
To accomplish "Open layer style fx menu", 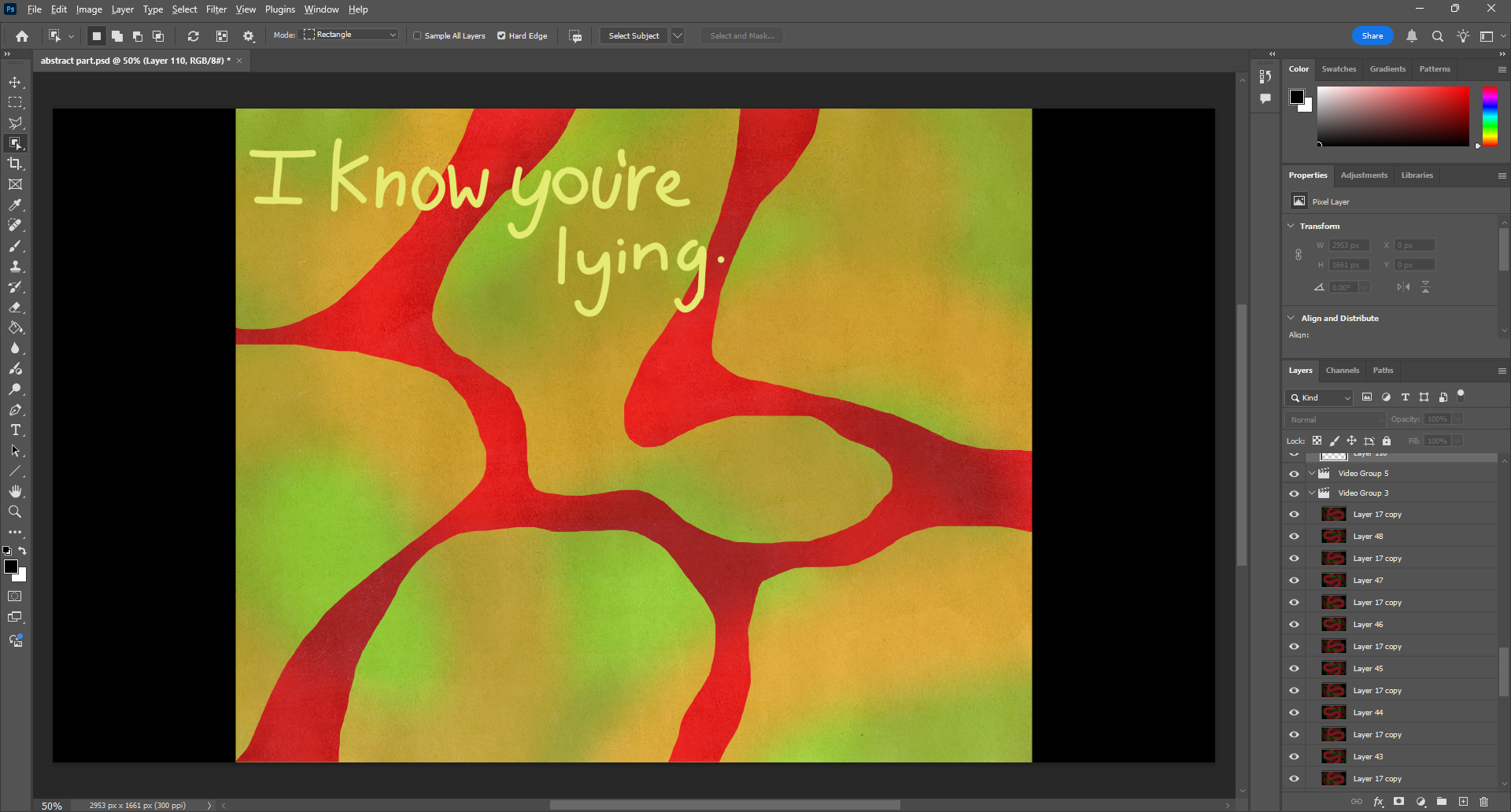I will click(x=1378, y=802).
